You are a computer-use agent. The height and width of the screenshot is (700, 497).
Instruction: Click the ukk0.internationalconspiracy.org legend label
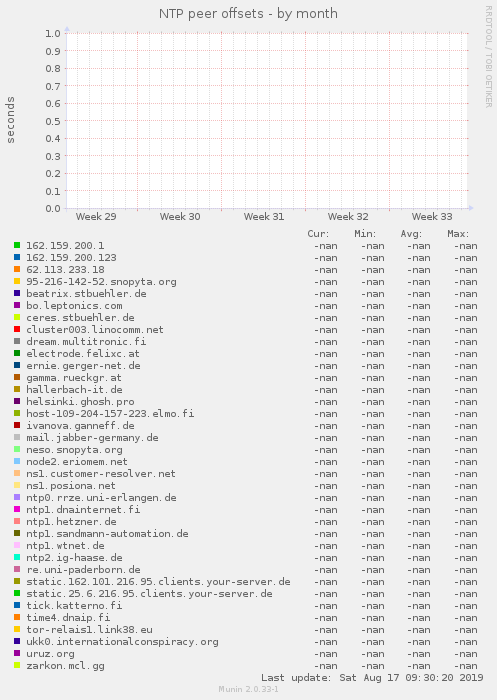pos(122,642)
